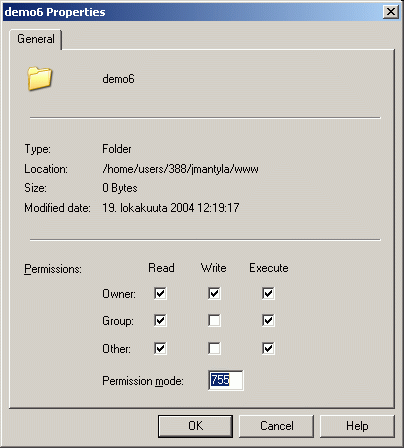
Task: Open Help for this dialog
Action: pyautogui.click(x=357, y=426)
